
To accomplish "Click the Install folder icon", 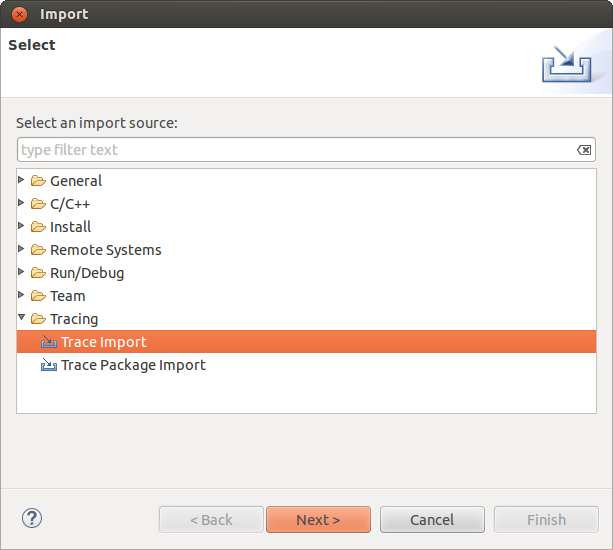I will click(38, 227).
